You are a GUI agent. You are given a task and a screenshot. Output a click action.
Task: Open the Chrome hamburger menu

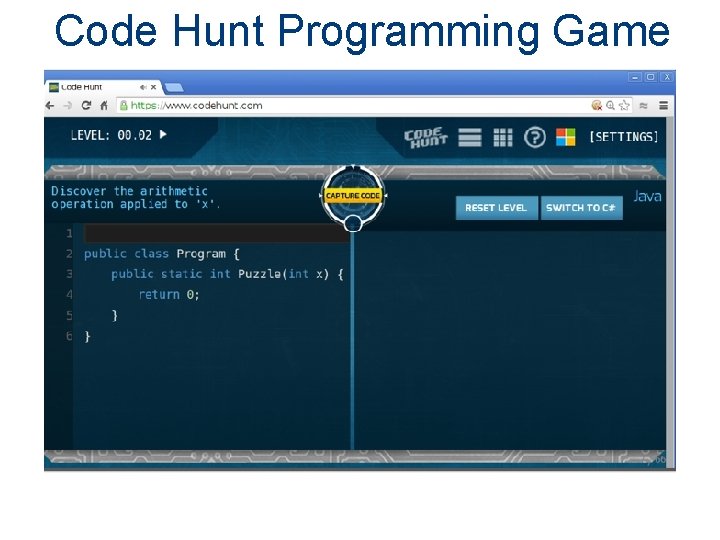(664, 106)
